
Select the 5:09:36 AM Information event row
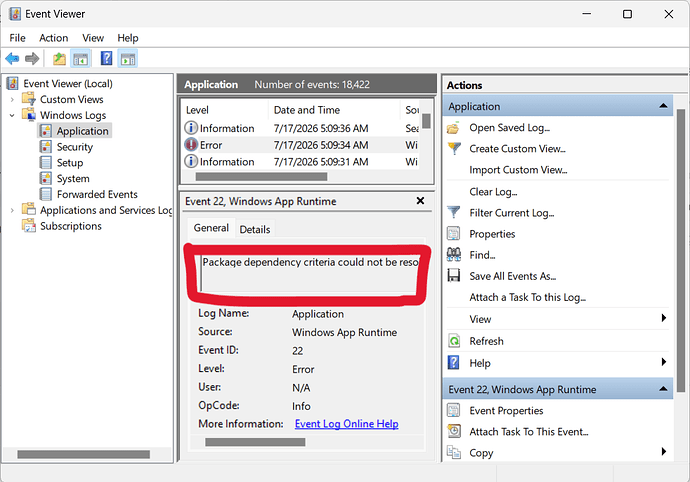301,128
